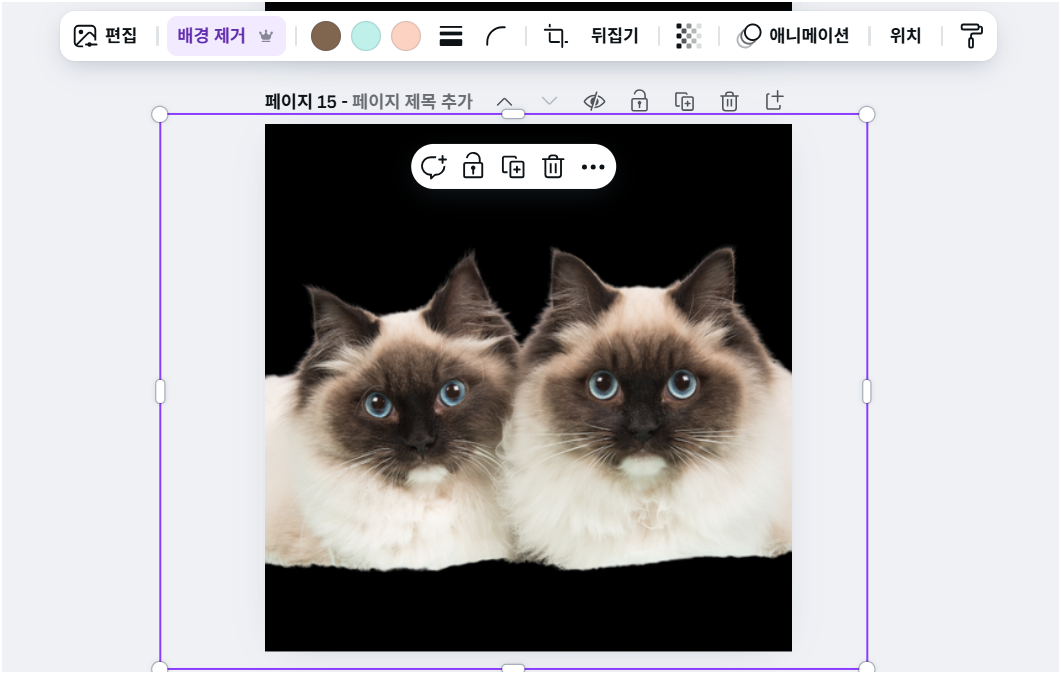Add a new page with the plus icon
The image size is (1061, 674).
click(x=774, y=100)
